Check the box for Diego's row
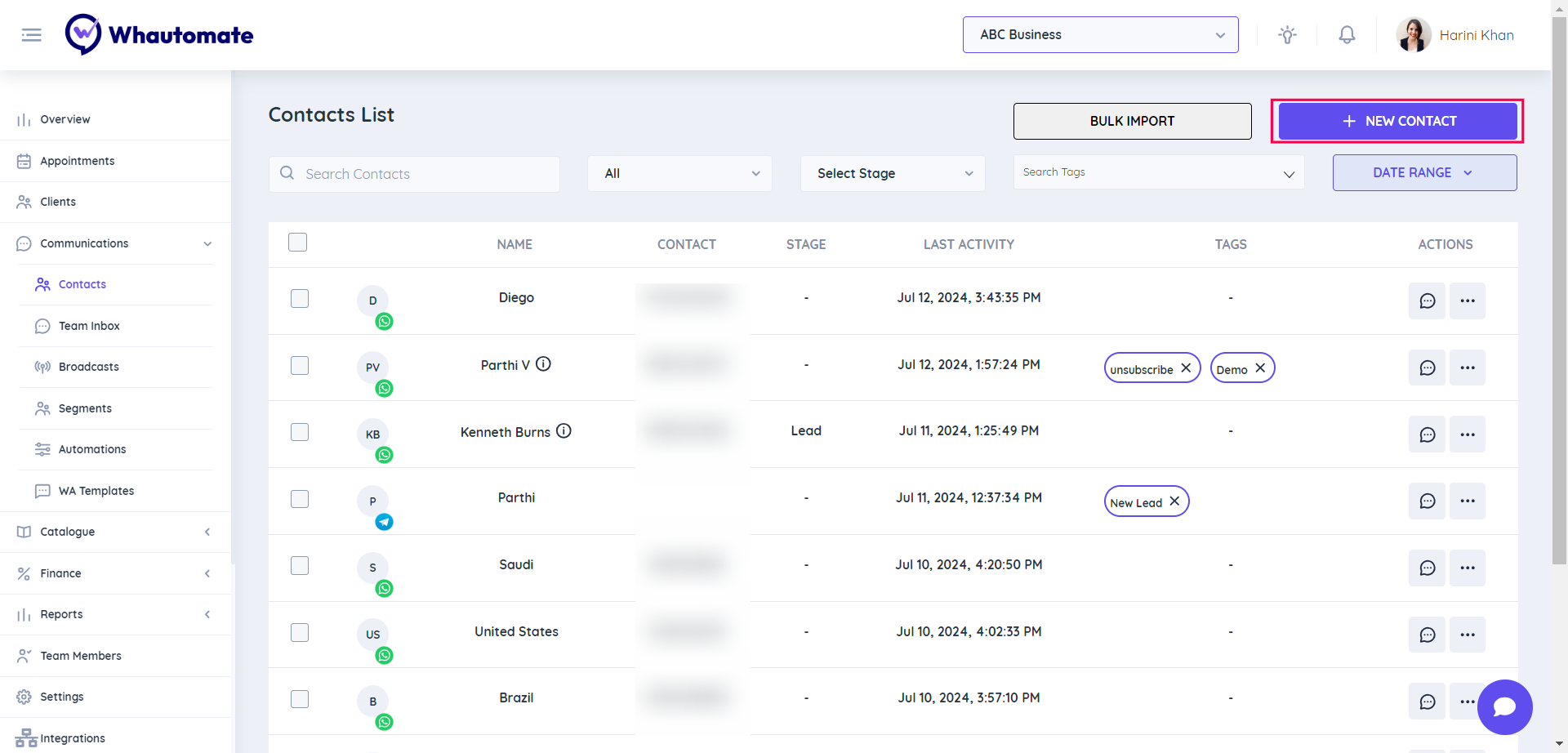The width and height of the screenshot is (1568, 753). 300,299
